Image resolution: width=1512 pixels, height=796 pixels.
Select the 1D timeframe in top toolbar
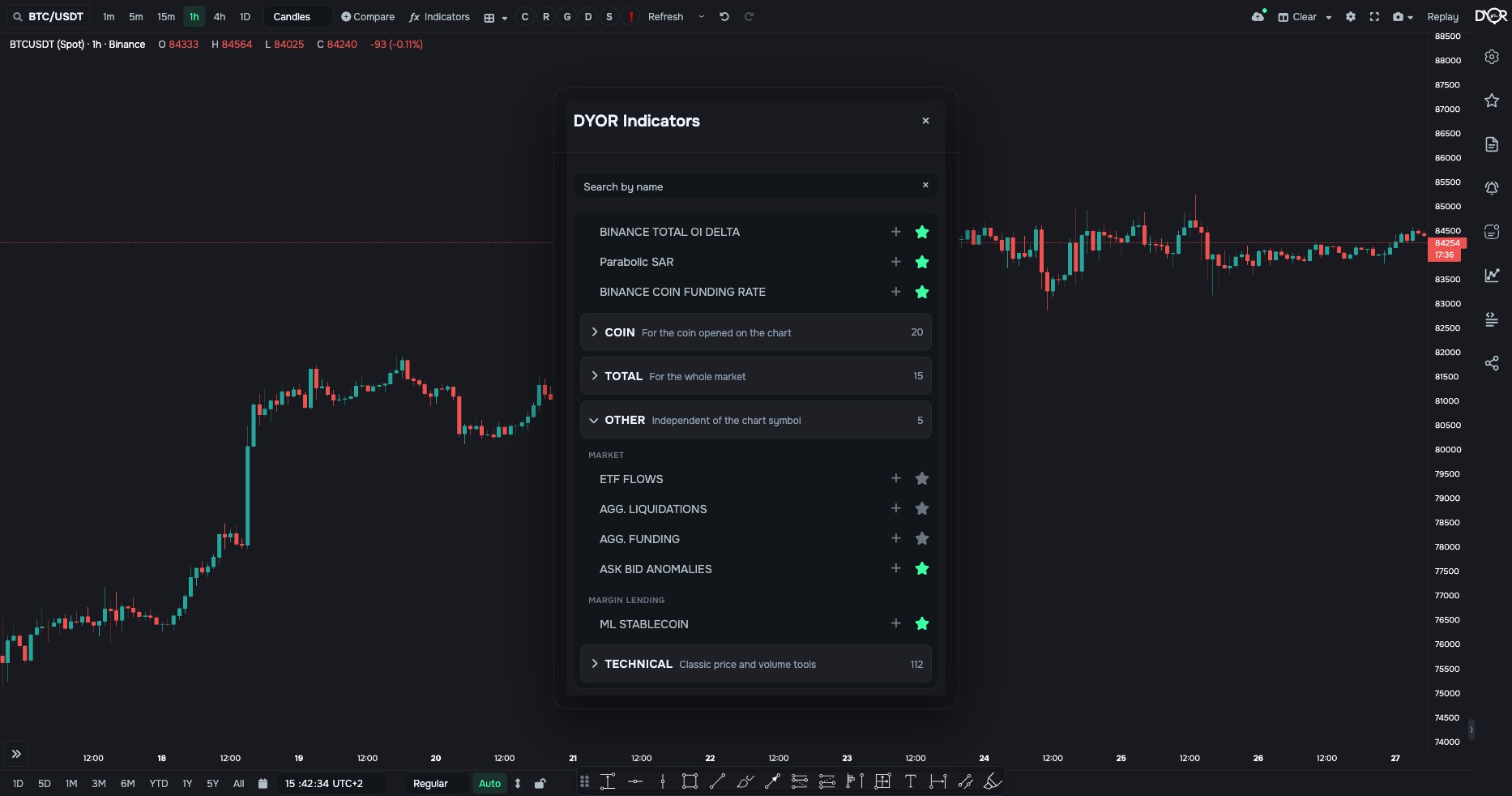245,16
